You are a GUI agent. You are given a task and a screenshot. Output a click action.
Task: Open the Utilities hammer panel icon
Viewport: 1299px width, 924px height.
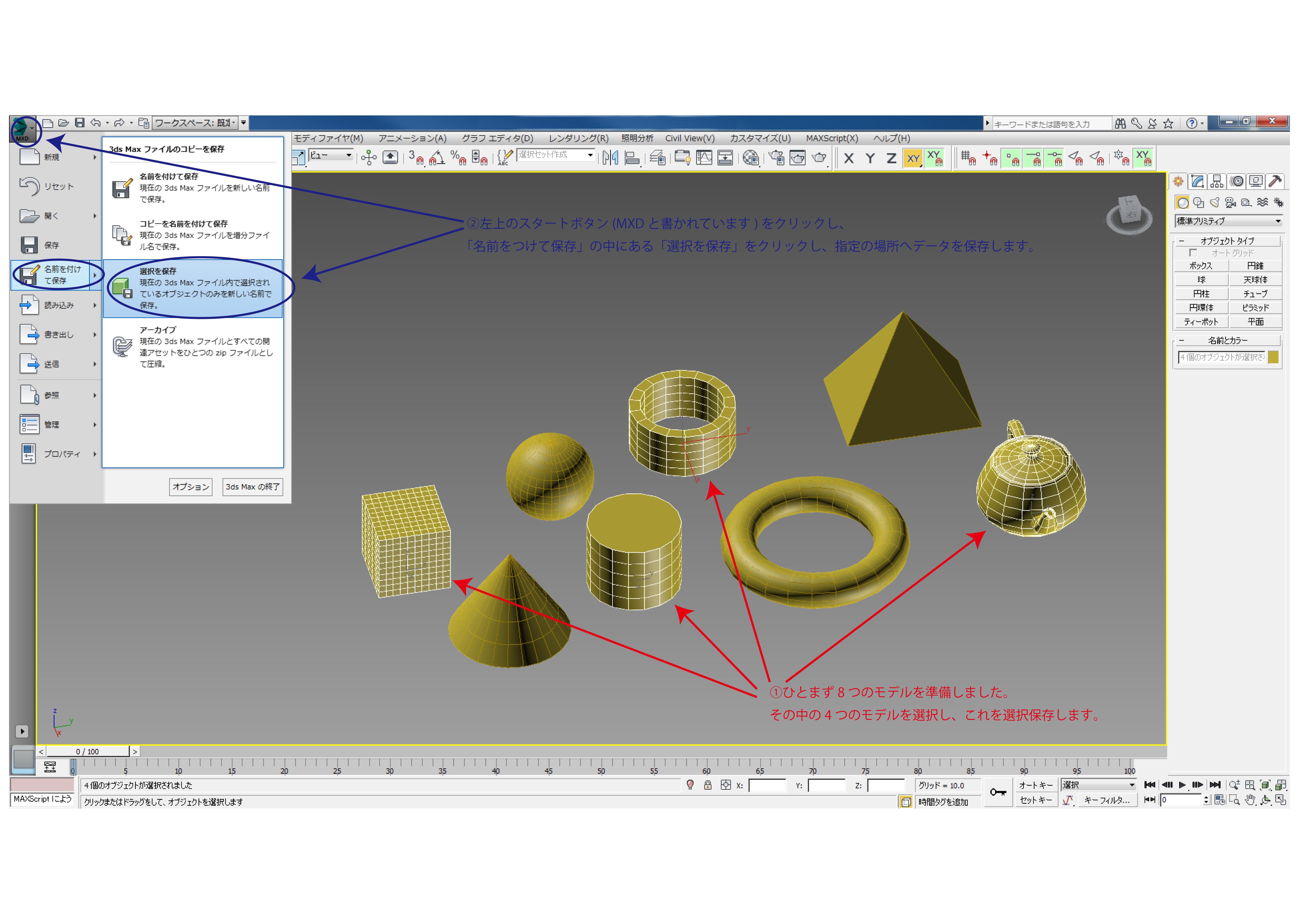point(1275,181)
